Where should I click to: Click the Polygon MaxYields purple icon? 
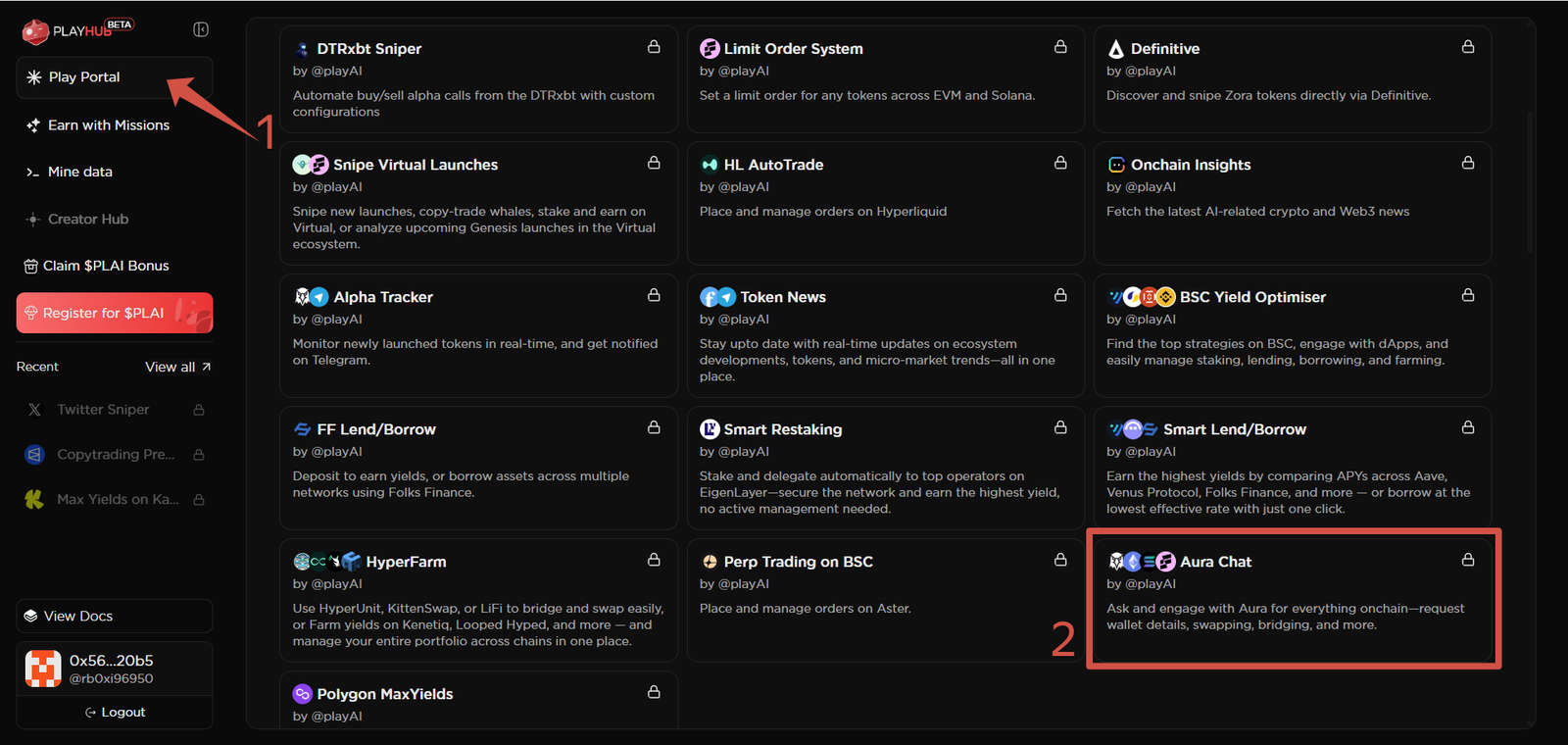(303, 694)
